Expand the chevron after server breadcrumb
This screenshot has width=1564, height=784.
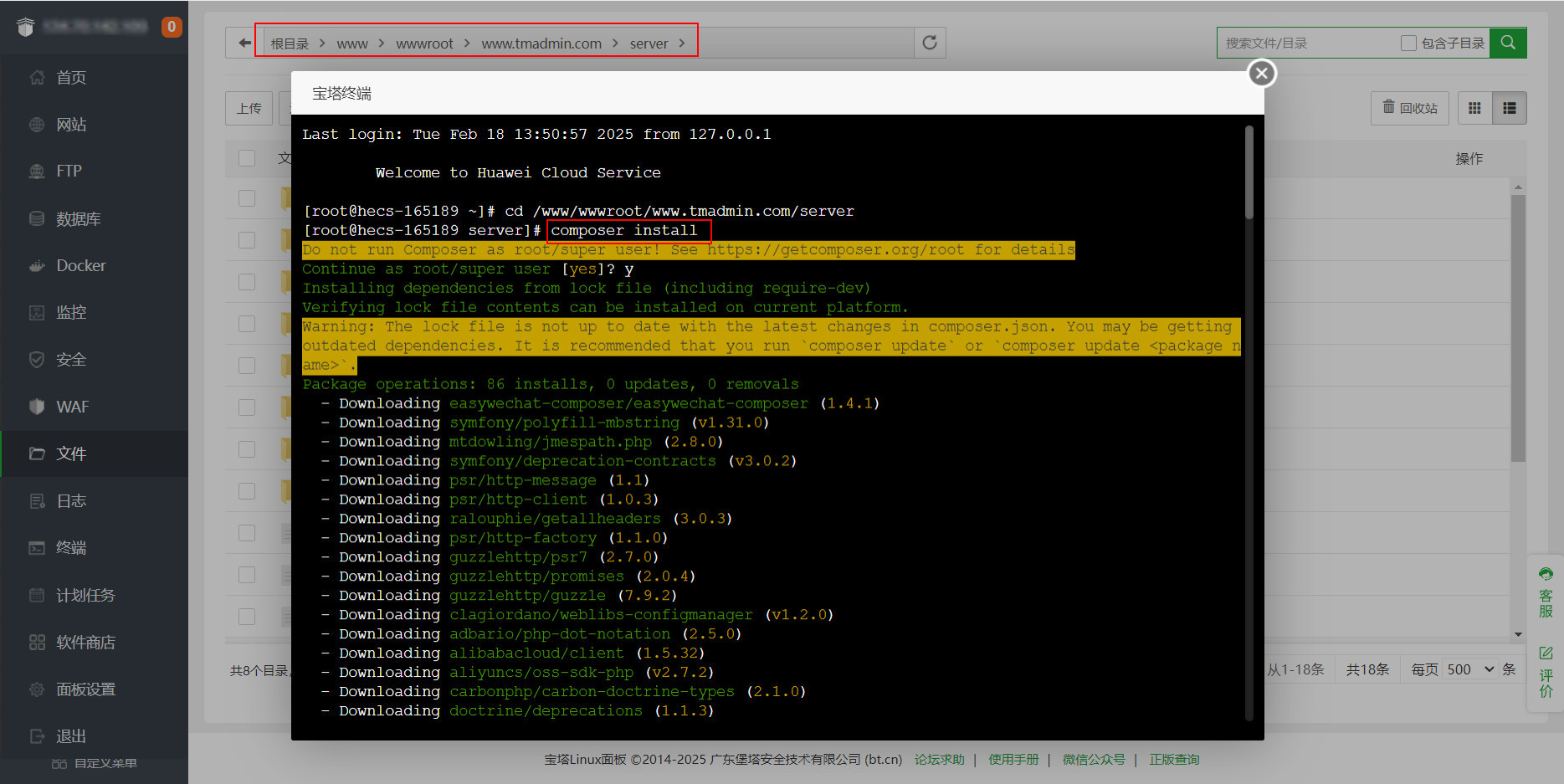[x=682, y=44]
